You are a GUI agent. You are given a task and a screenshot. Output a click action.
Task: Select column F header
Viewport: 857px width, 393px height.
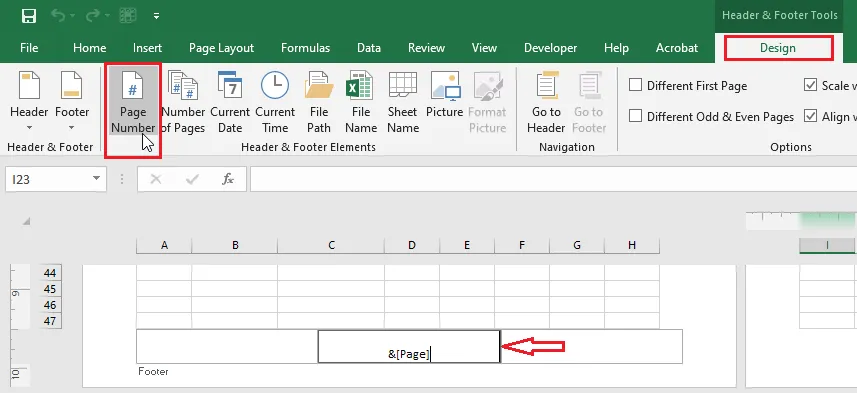coord(522,245)
